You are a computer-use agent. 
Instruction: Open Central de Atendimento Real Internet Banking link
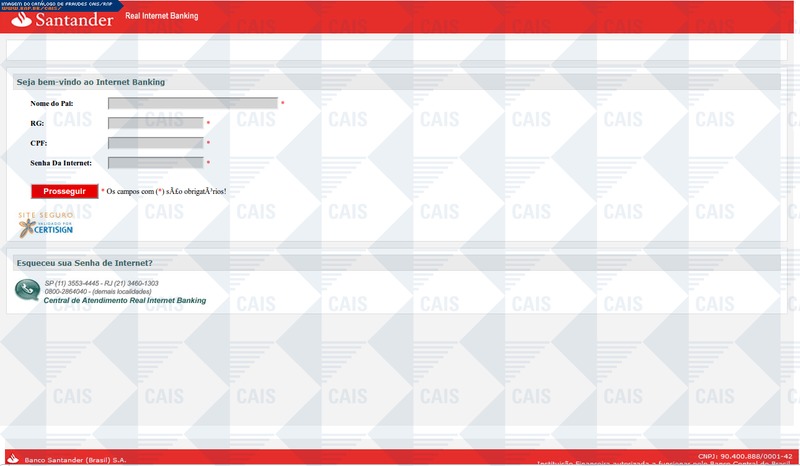click(x=125, y=300)
